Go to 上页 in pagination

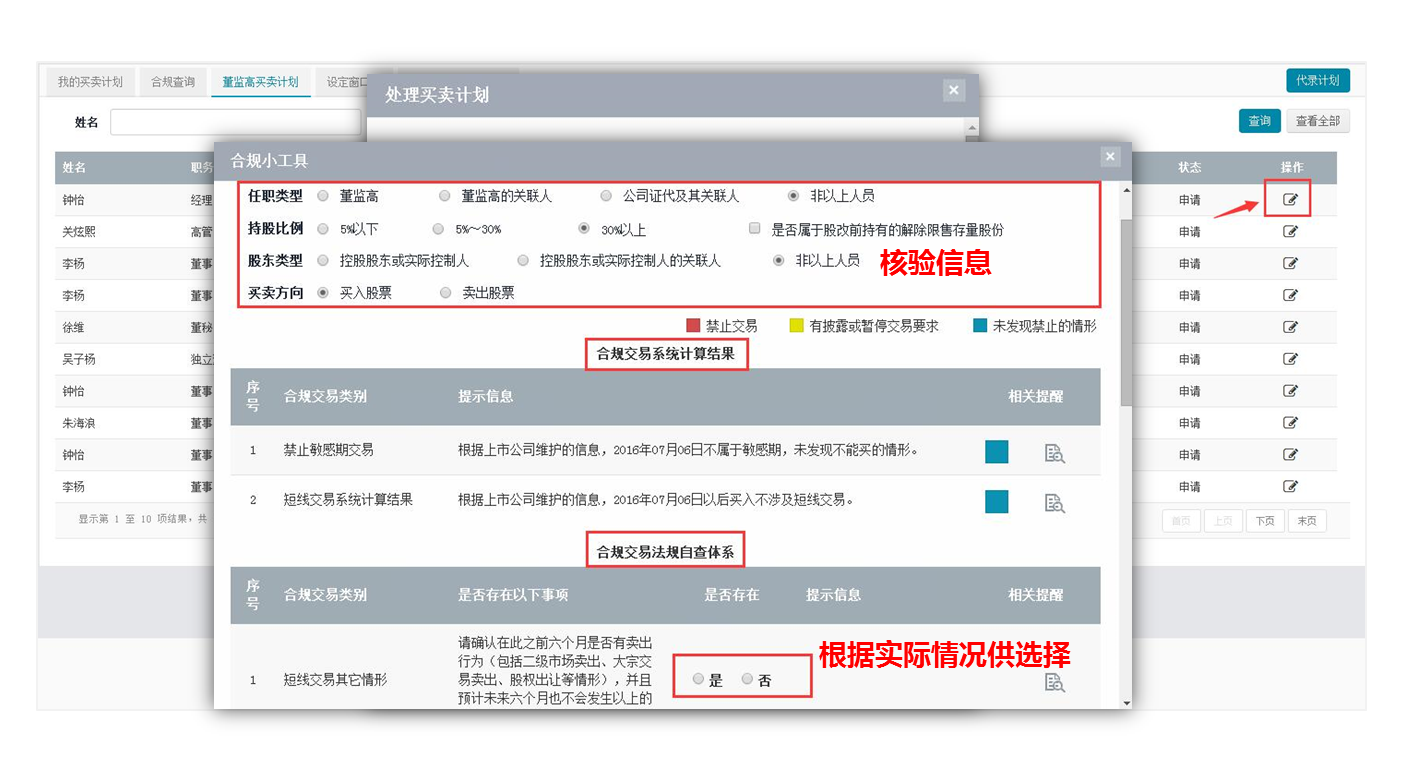pos(1223,521)
